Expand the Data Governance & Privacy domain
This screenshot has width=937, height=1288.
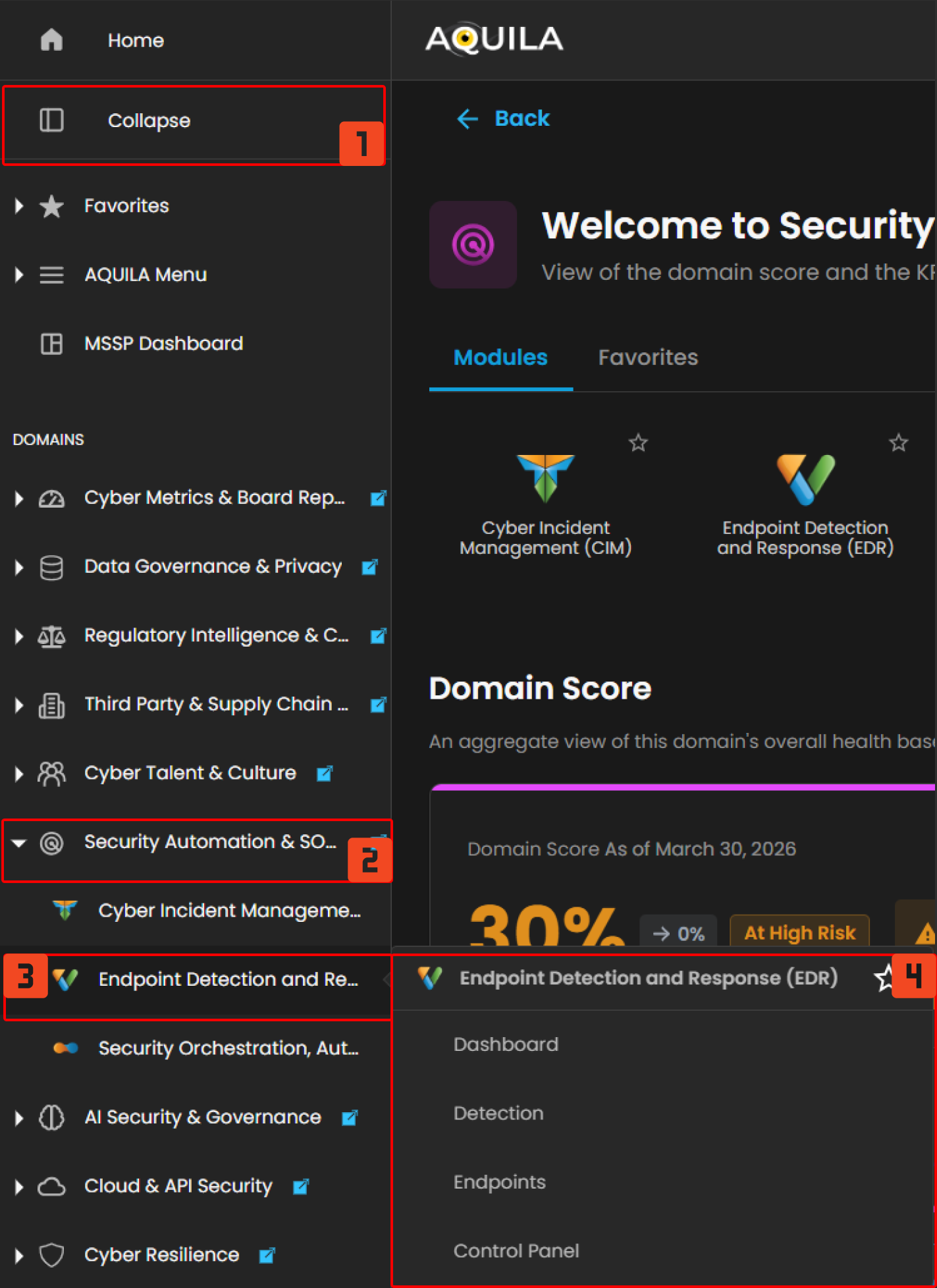tap(19, 568)
